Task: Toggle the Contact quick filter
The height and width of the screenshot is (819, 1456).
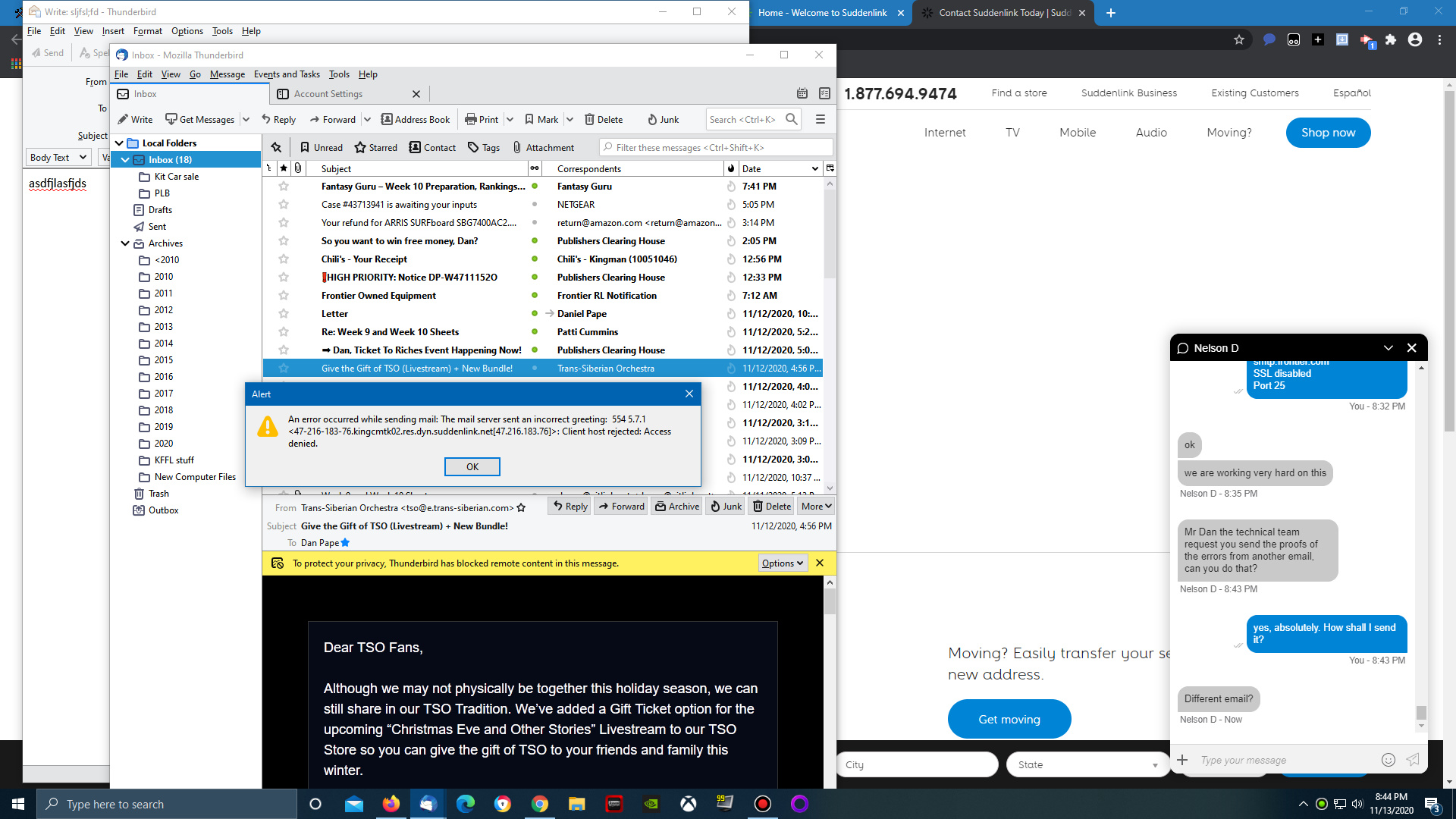Action: (432, 147)
